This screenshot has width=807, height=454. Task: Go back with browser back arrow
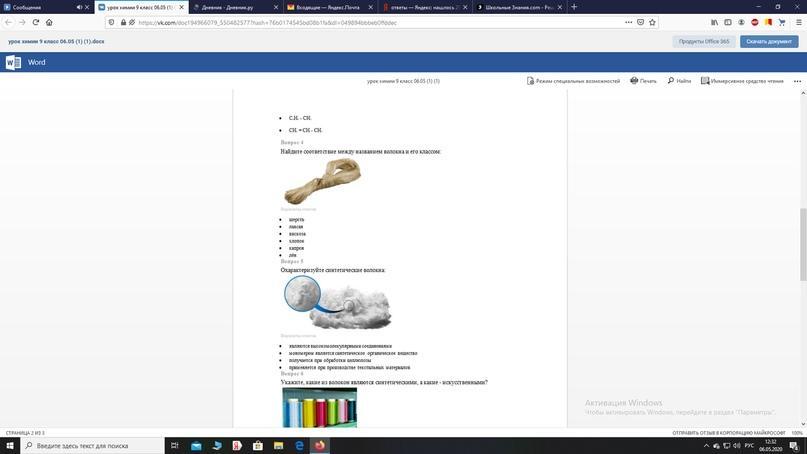pos(8,22)
